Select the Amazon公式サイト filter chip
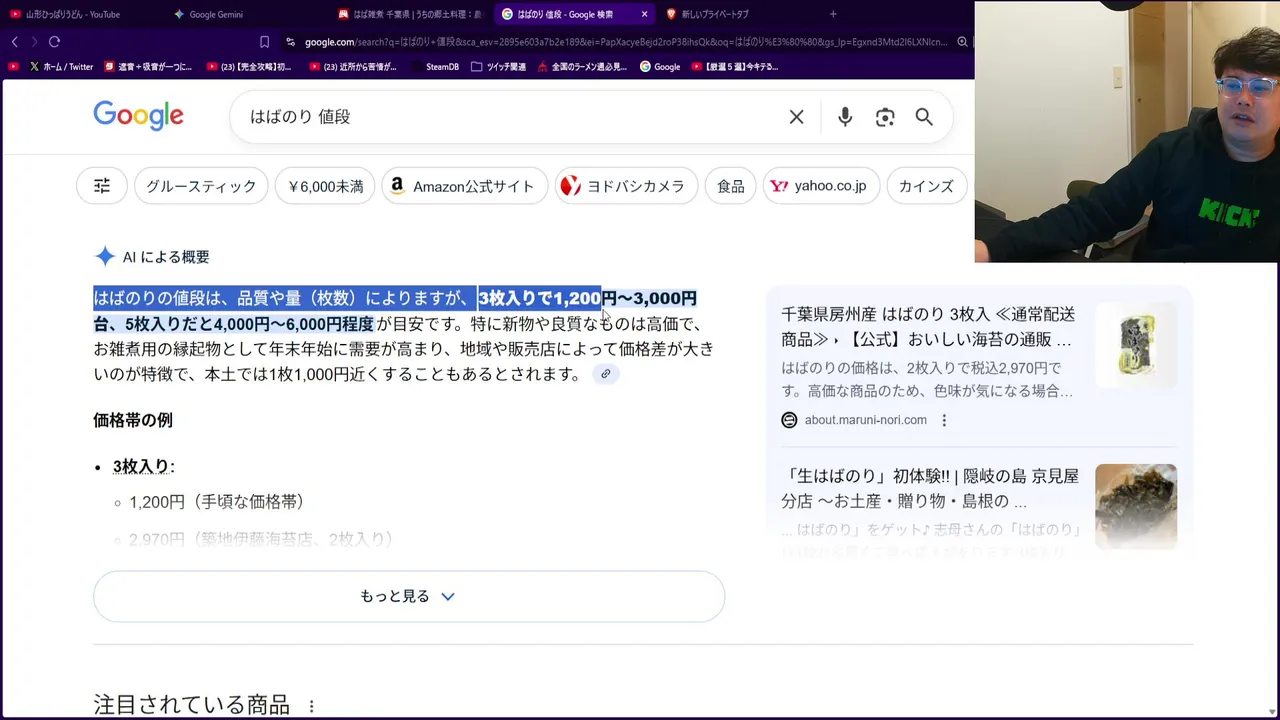This screenshot has width=1280, height=720. coord(465,186)
